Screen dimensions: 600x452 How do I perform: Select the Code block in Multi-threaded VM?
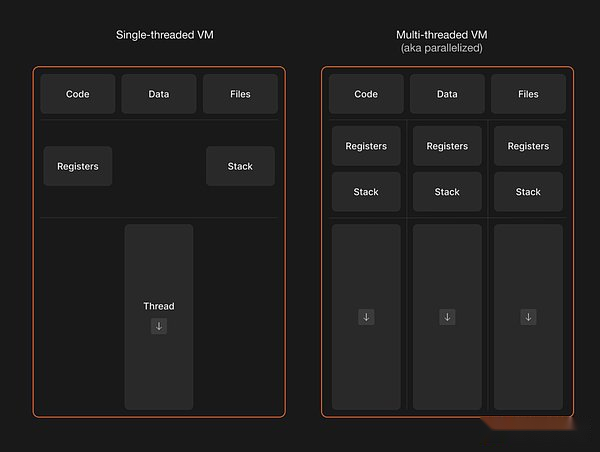(366, 94)
